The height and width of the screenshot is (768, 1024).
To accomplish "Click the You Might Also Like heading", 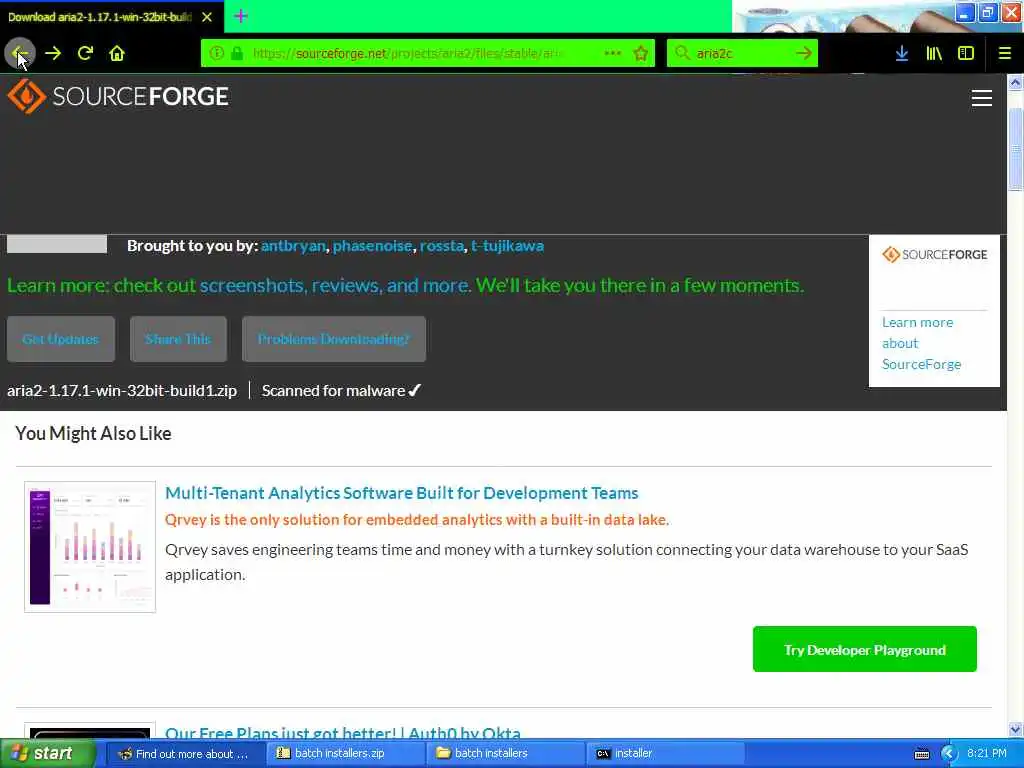I will 93,434.
